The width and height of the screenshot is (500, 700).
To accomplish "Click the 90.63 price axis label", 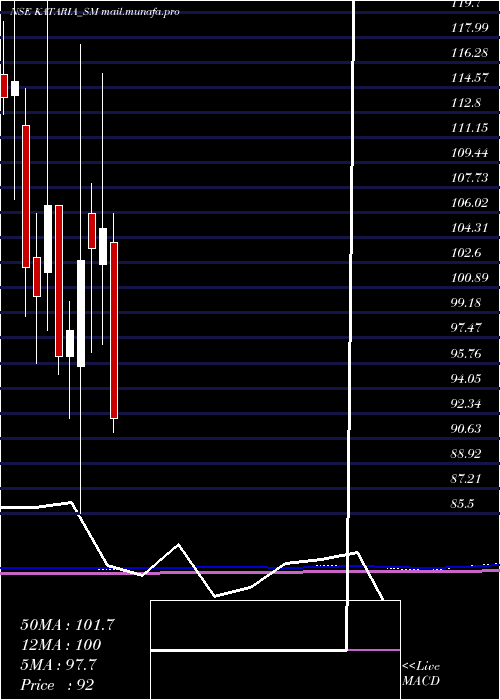I will point(466,429).
